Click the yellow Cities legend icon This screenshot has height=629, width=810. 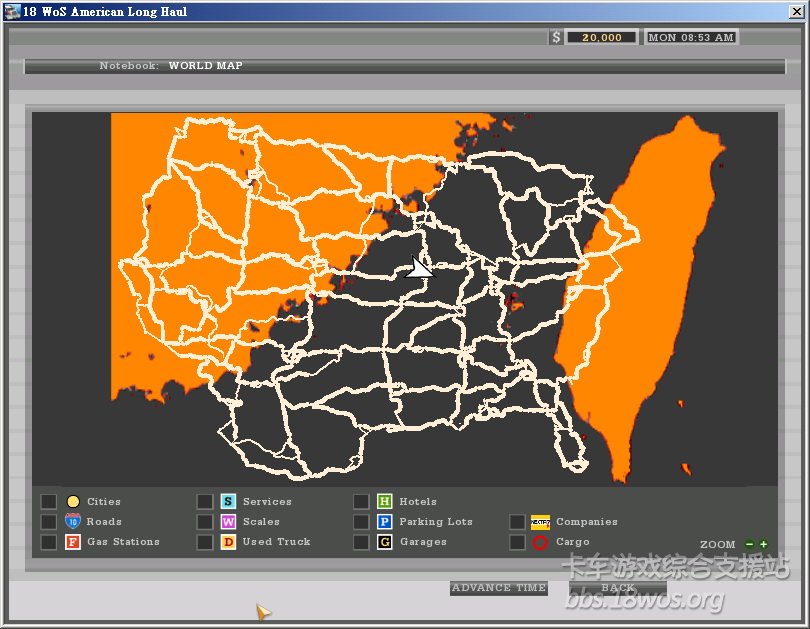coord(73,502)
